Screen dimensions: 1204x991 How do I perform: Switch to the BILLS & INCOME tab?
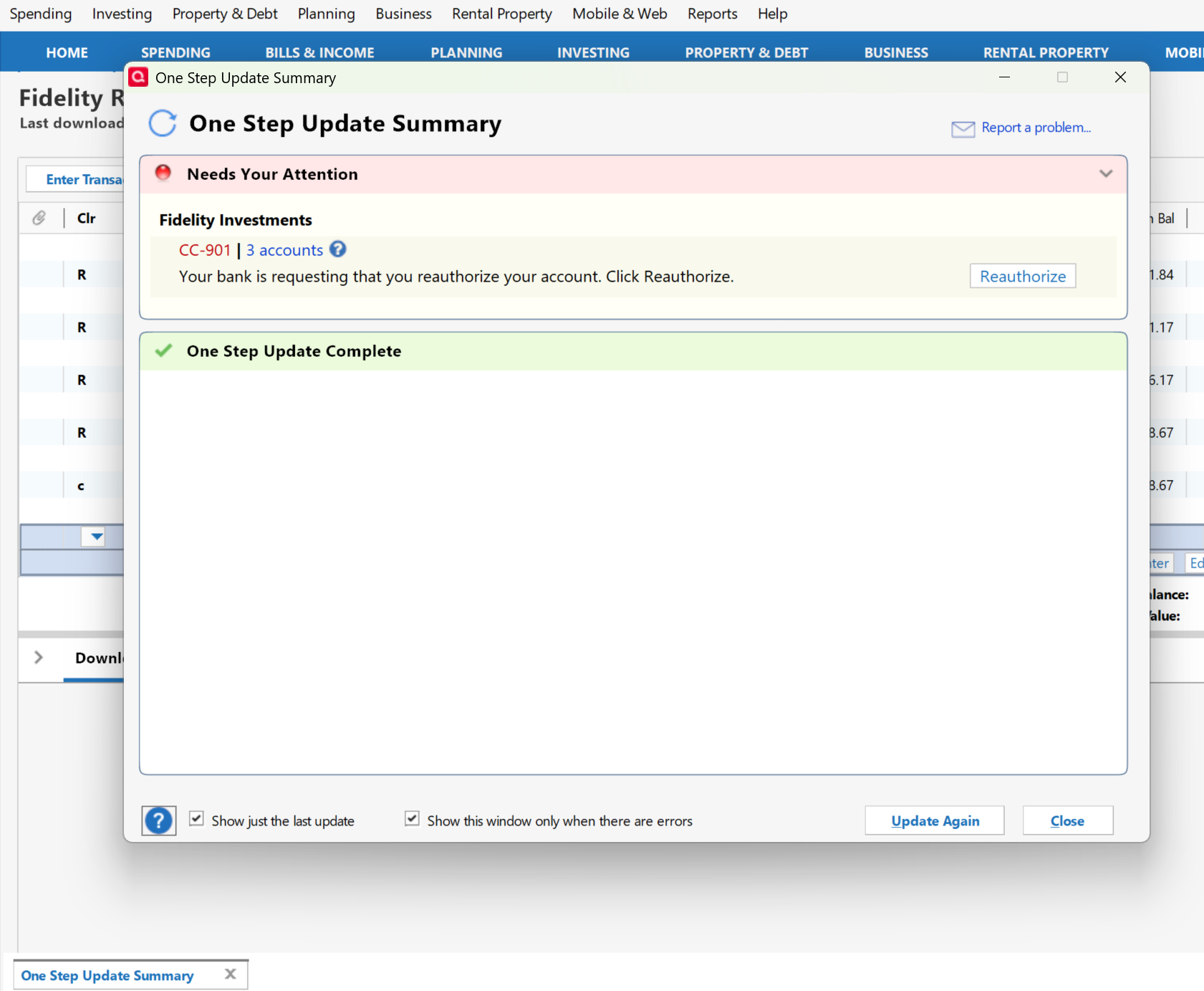[319, 52]
